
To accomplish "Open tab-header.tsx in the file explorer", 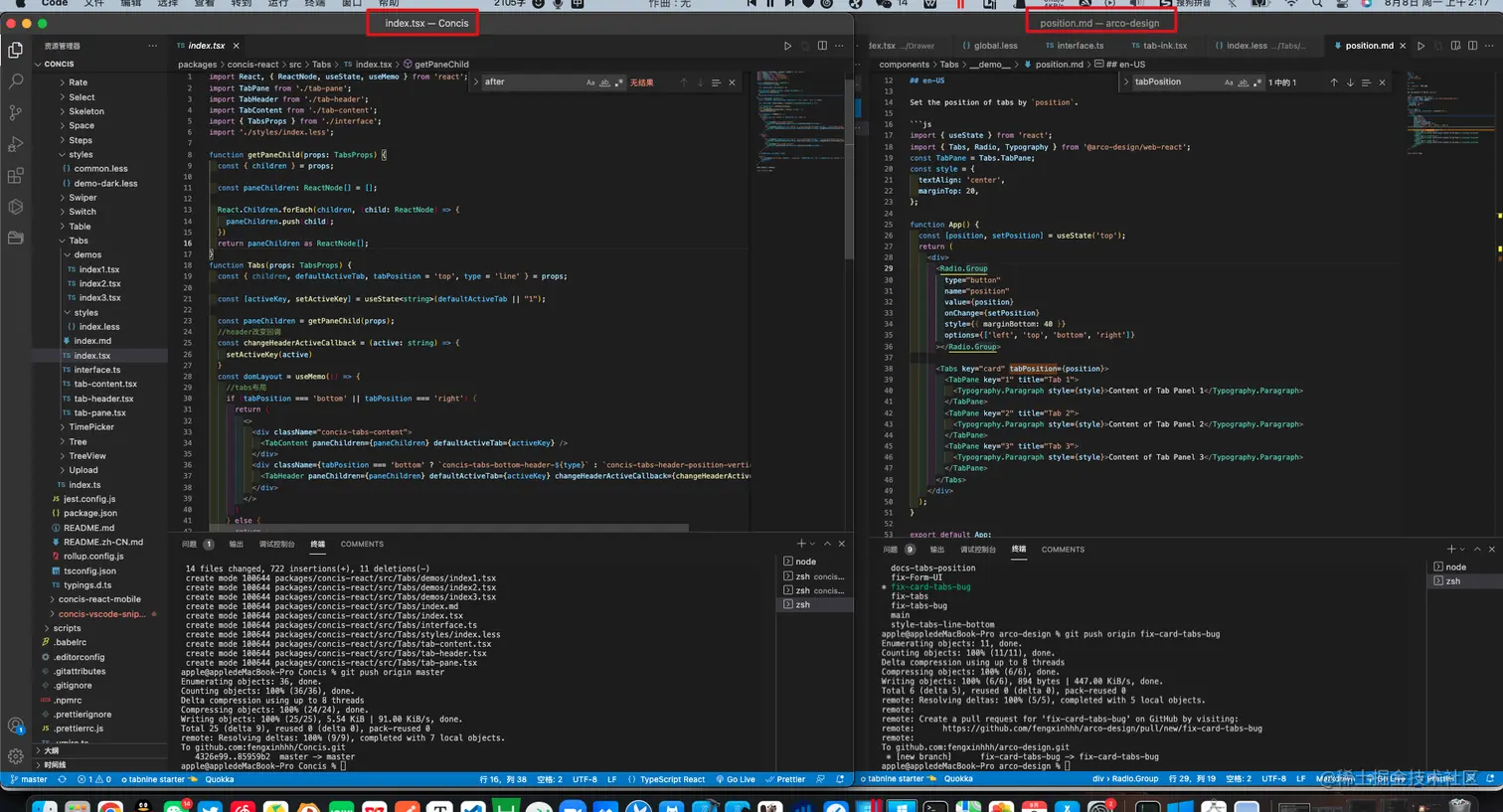I will pyautogui.click(x=103, y=399).
